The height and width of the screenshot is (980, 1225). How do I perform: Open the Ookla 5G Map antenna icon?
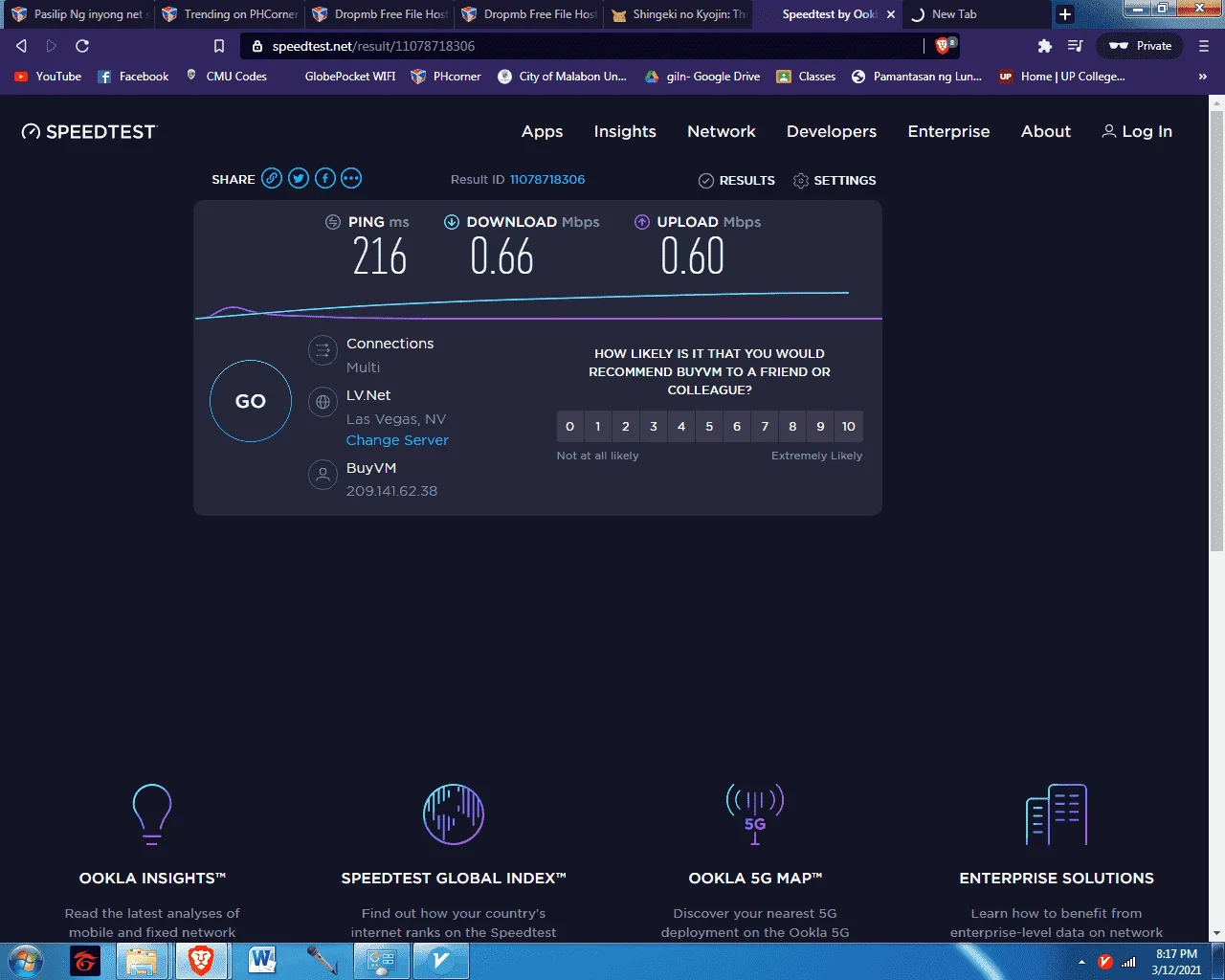(x=755, y=814)
